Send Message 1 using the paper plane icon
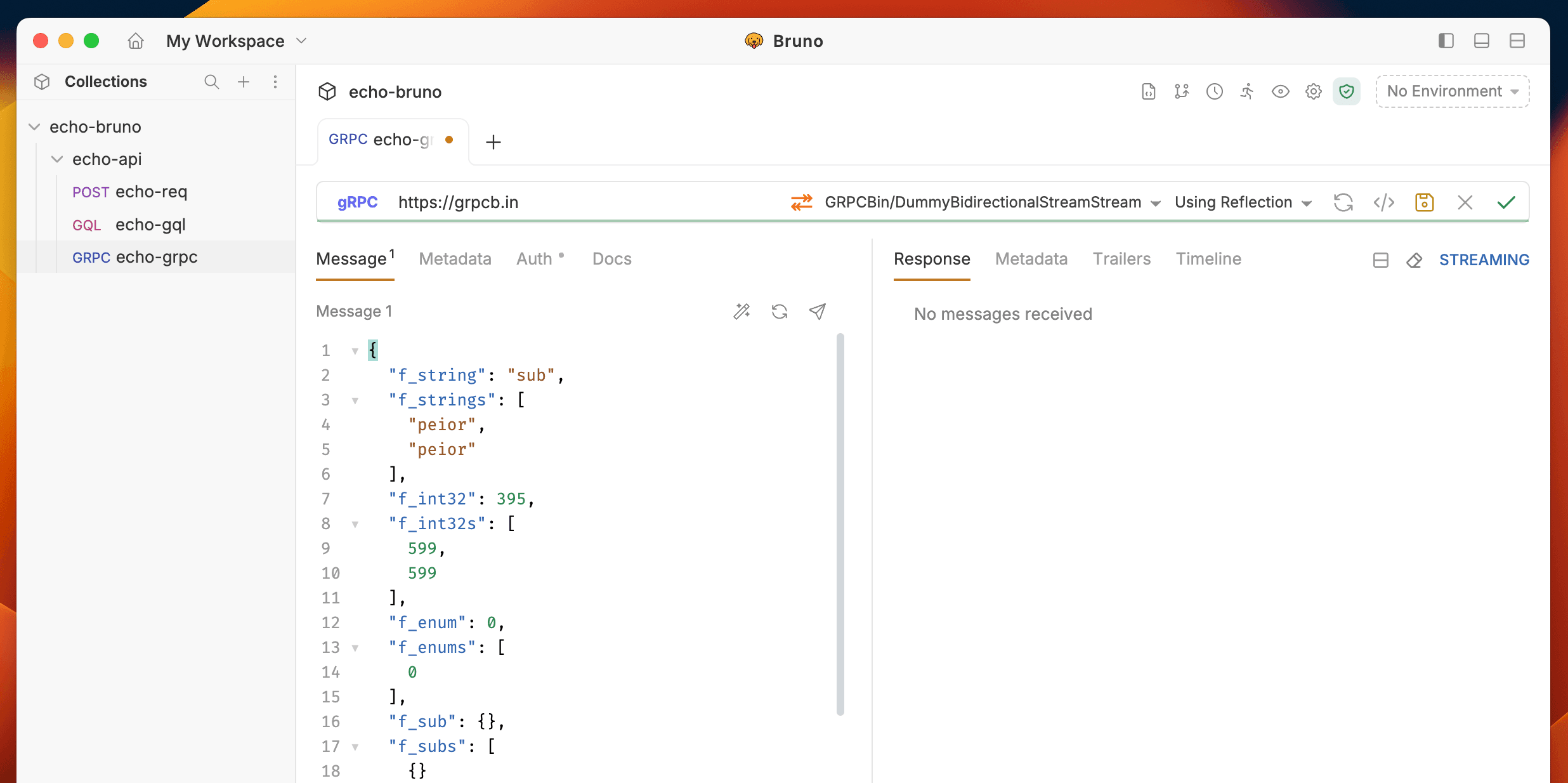The height and width of the screenshot is (783, 1568). click(817, 311)
